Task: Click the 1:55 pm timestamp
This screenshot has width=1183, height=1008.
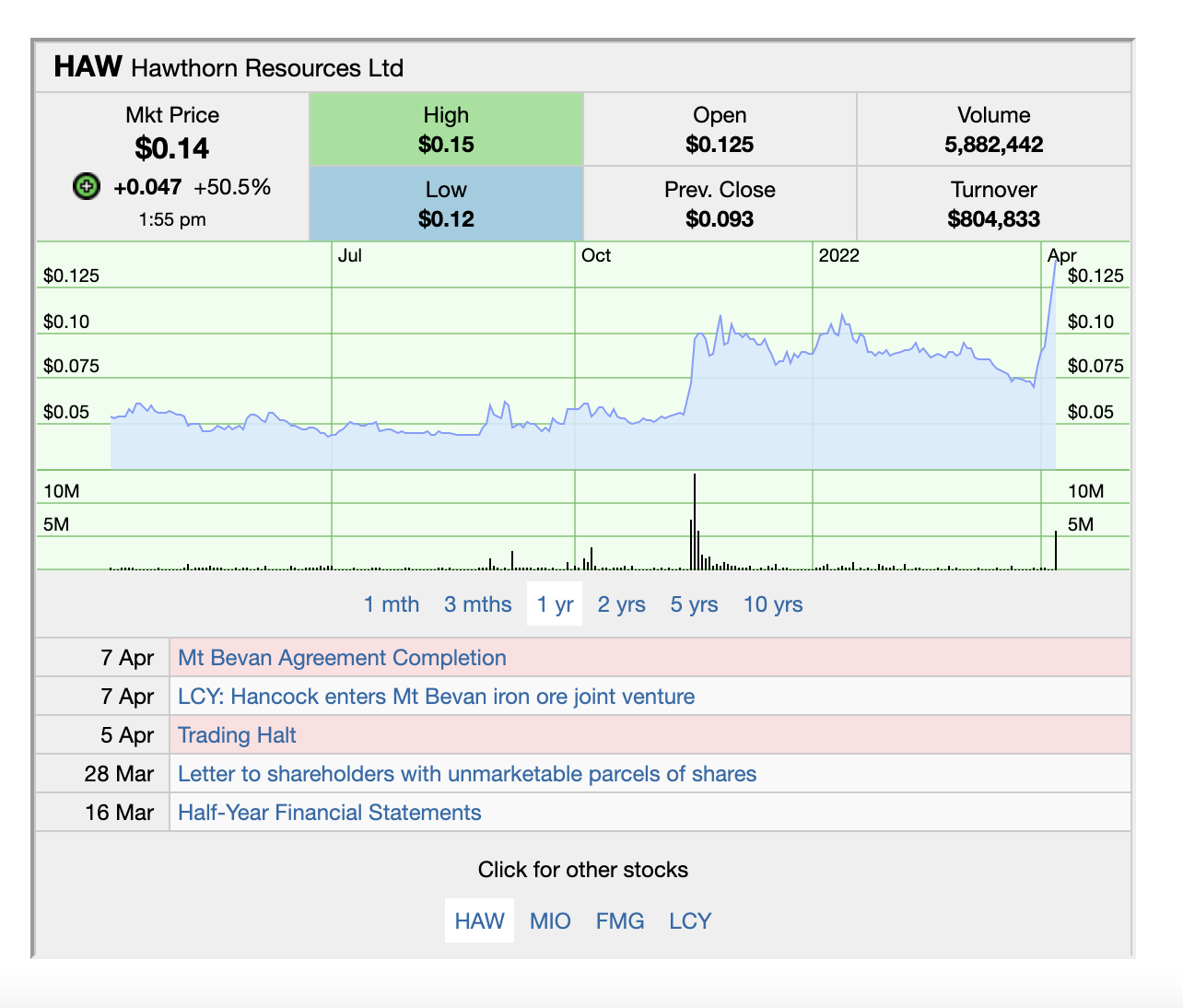Action: coord(172,219)
